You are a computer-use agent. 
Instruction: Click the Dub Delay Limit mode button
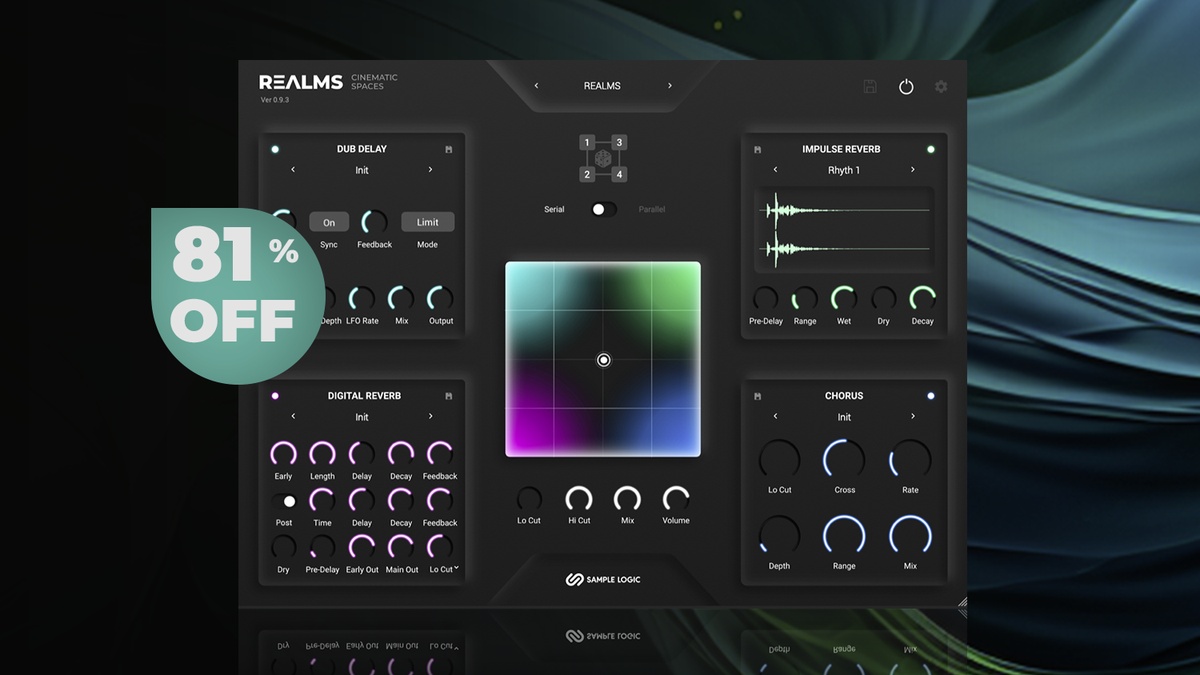click(428, 222)
